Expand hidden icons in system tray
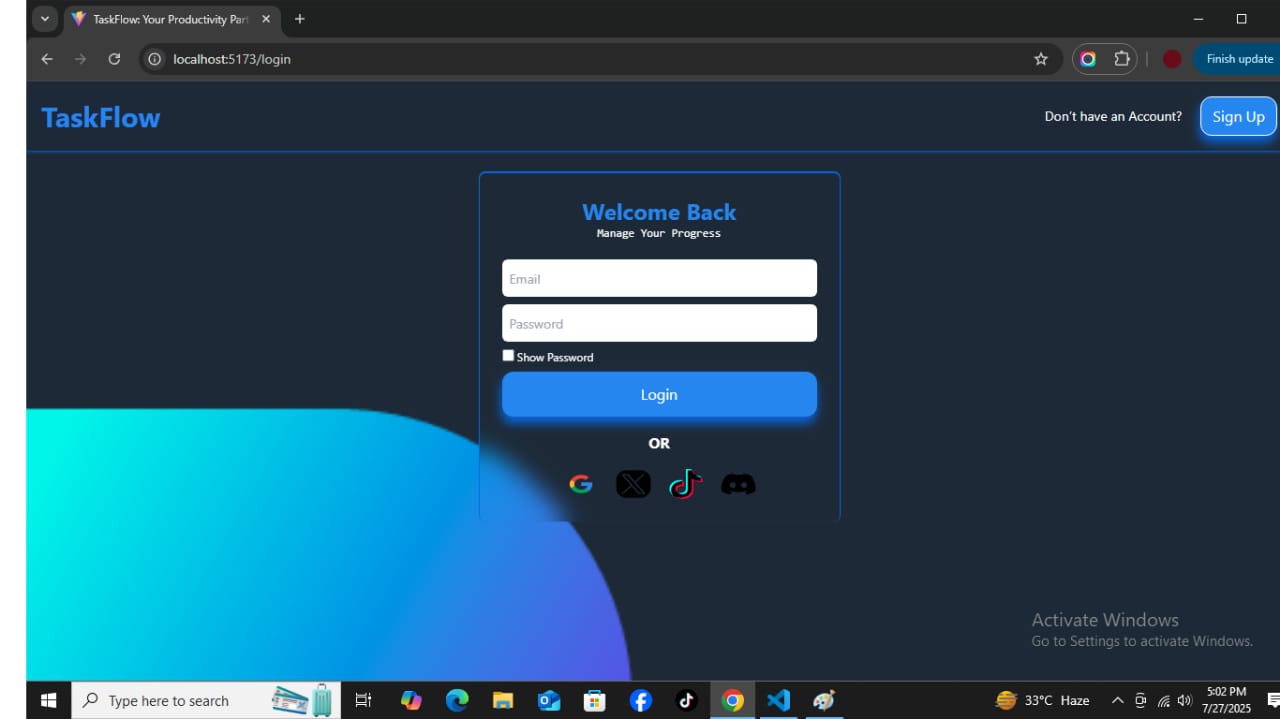The image size is (1280, 719). coord(1117,700)
